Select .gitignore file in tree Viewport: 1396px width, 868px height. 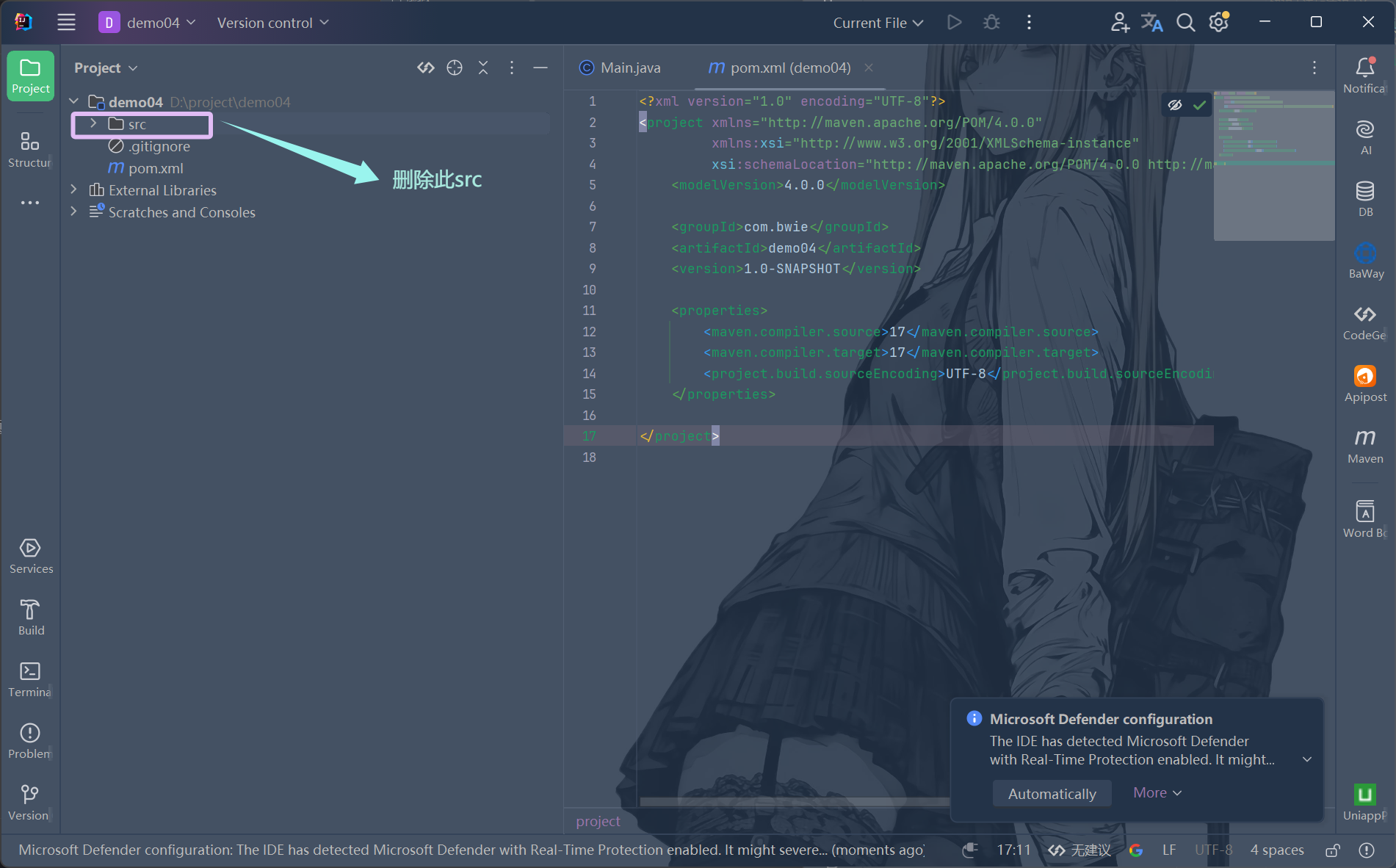(x=150, y=146)
